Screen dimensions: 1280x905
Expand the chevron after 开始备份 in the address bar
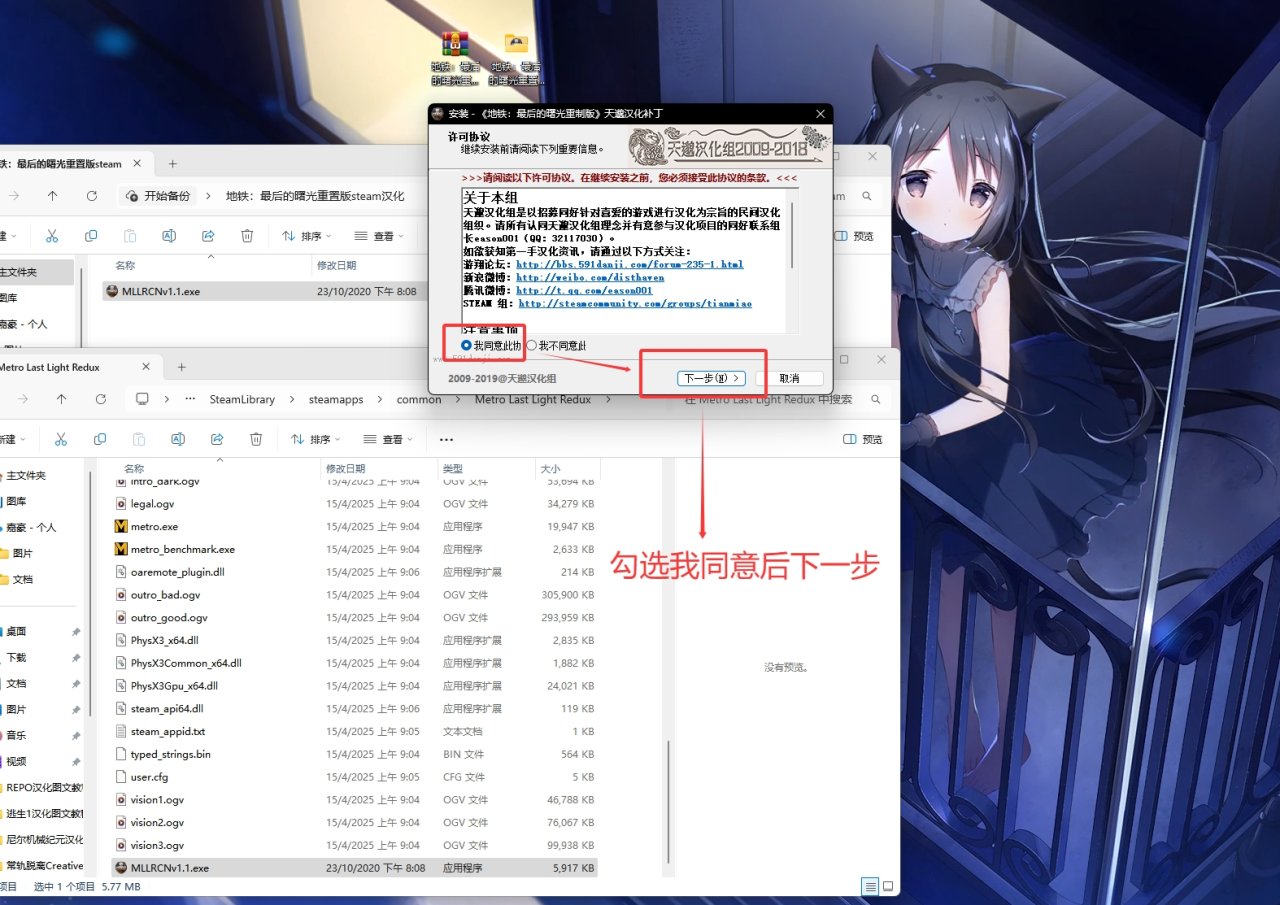point(208,196)
